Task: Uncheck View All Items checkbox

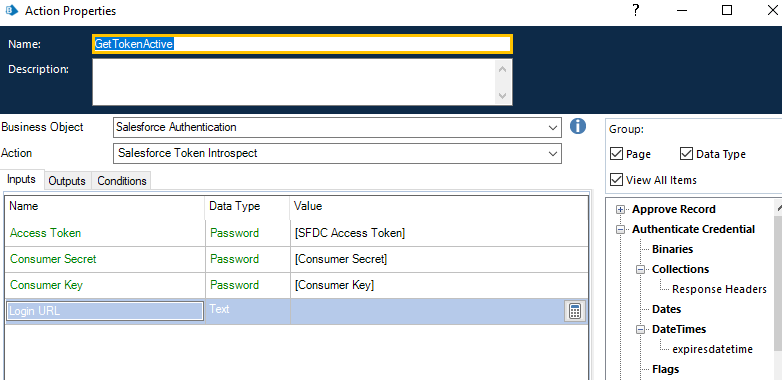Action: pos(616,180)
